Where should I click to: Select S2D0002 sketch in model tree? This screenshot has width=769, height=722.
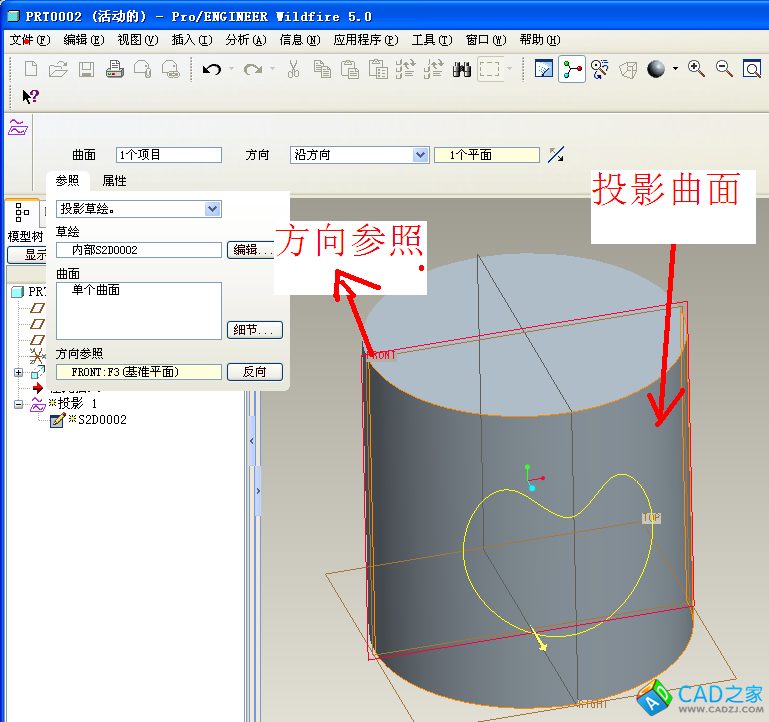[102, 420]
